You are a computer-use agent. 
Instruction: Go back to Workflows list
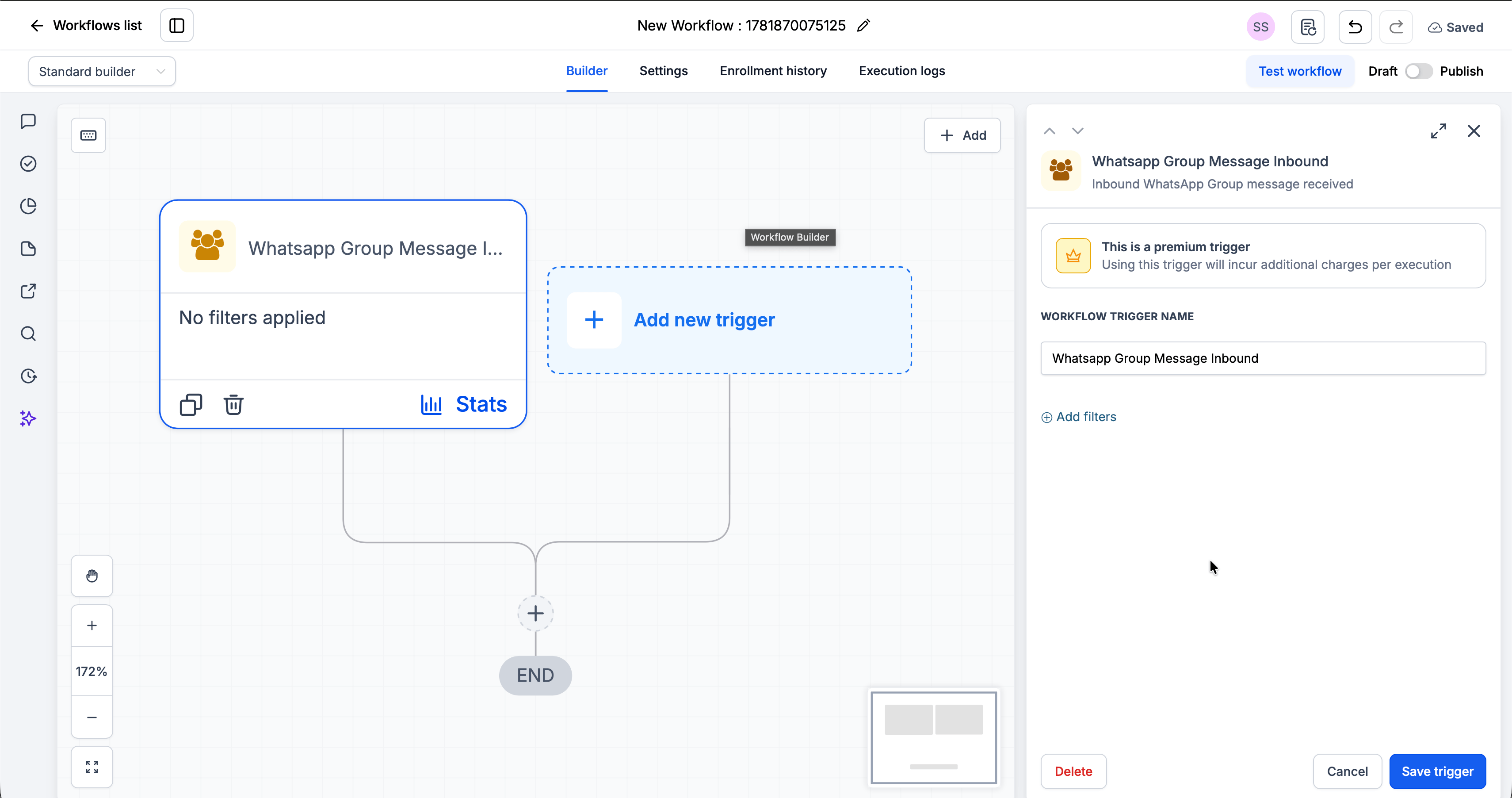click(x=86, y=25)
